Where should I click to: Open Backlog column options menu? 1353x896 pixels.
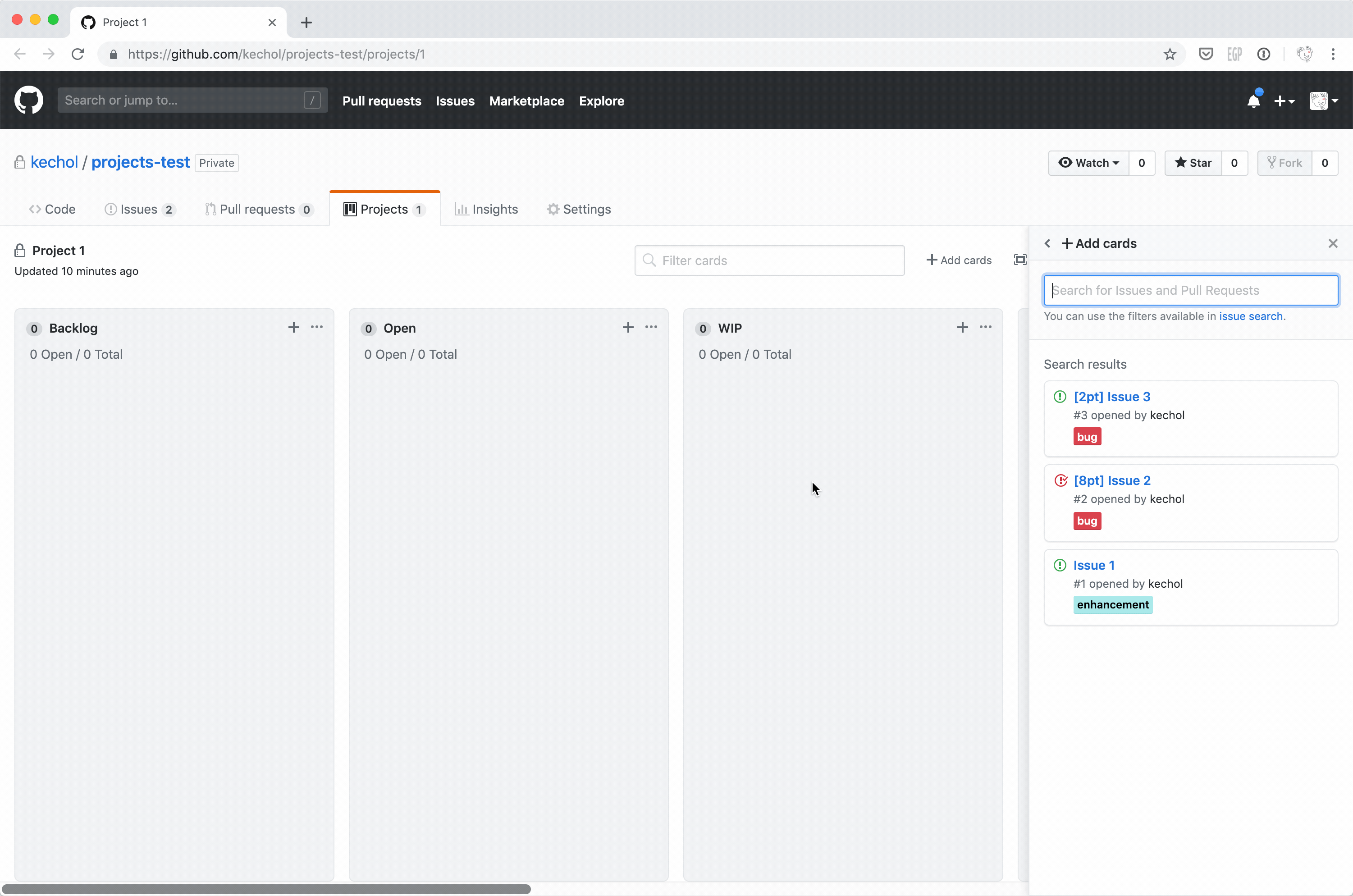pyautogui.click(x=316, y=327)
